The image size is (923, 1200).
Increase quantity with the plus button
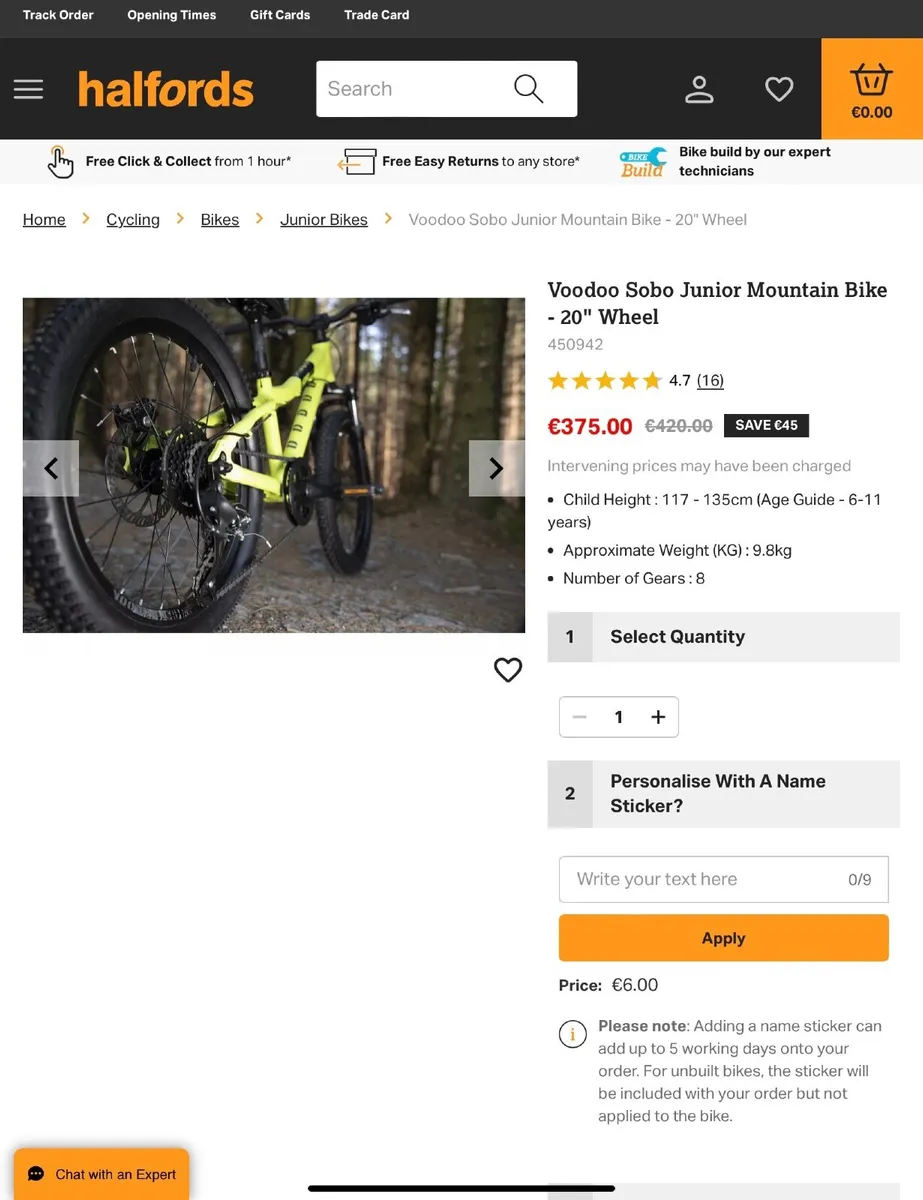pos(658,717)
